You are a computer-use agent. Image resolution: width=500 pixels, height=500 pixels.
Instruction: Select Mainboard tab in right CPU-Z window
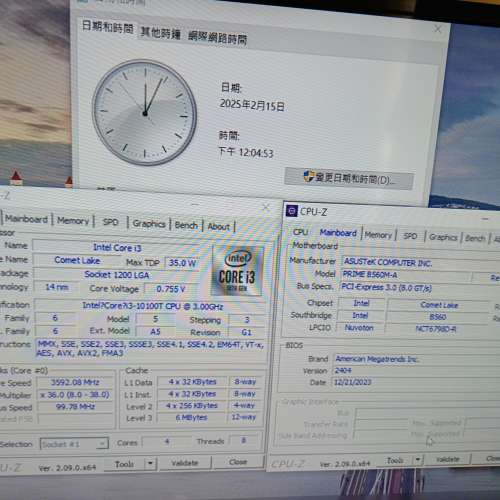coord(338,233)
